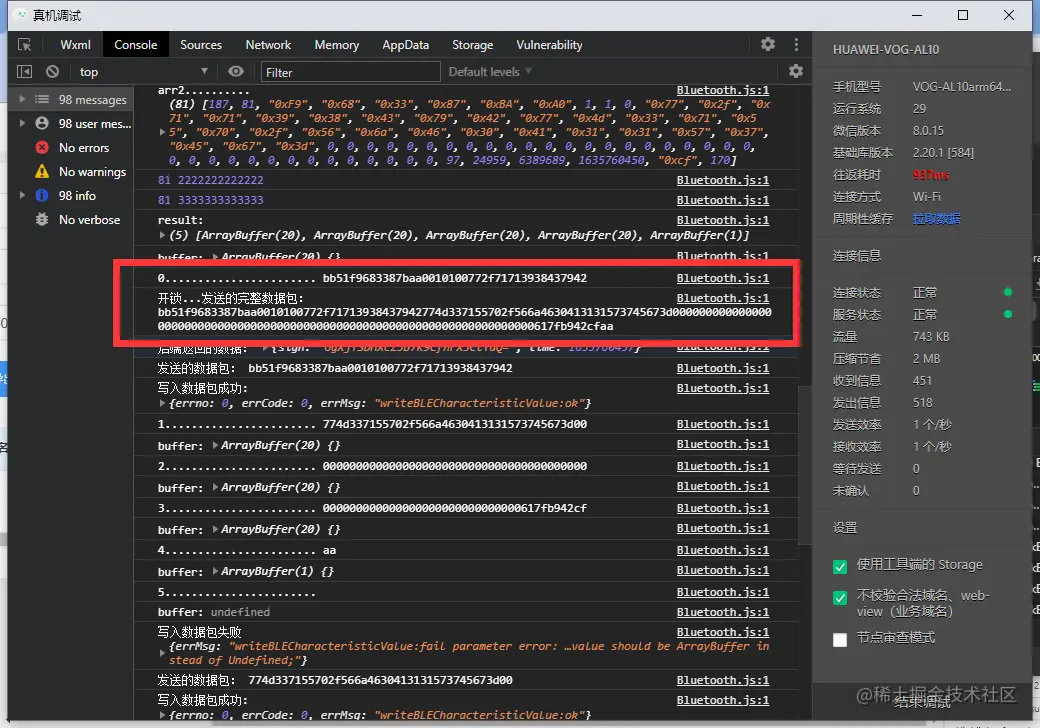
Task: Expand the 98 user messages group
Action: tap(22, 123)
